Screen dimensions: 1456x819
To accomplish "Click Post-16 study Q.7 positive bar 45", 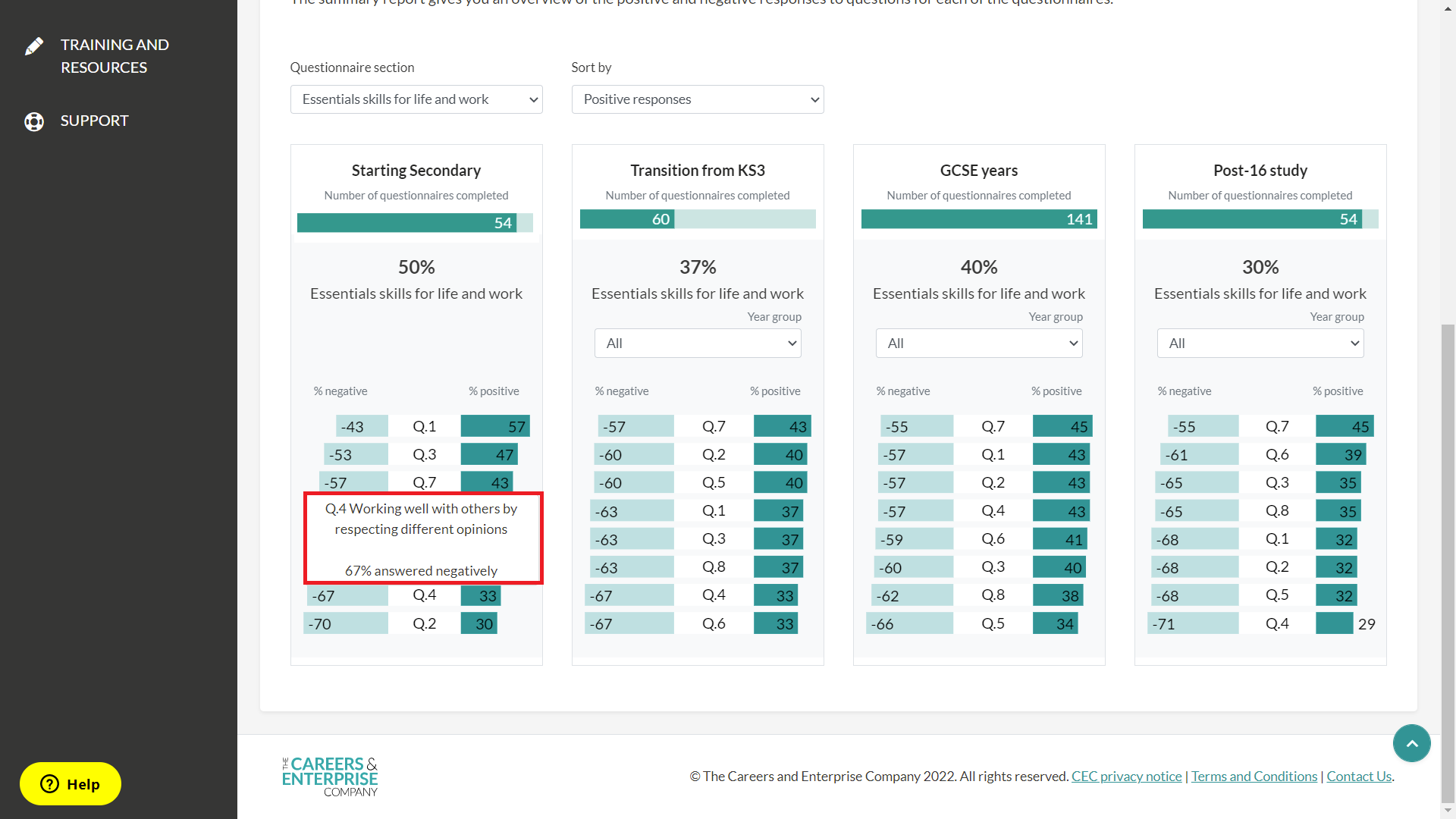I will 1345,426.
